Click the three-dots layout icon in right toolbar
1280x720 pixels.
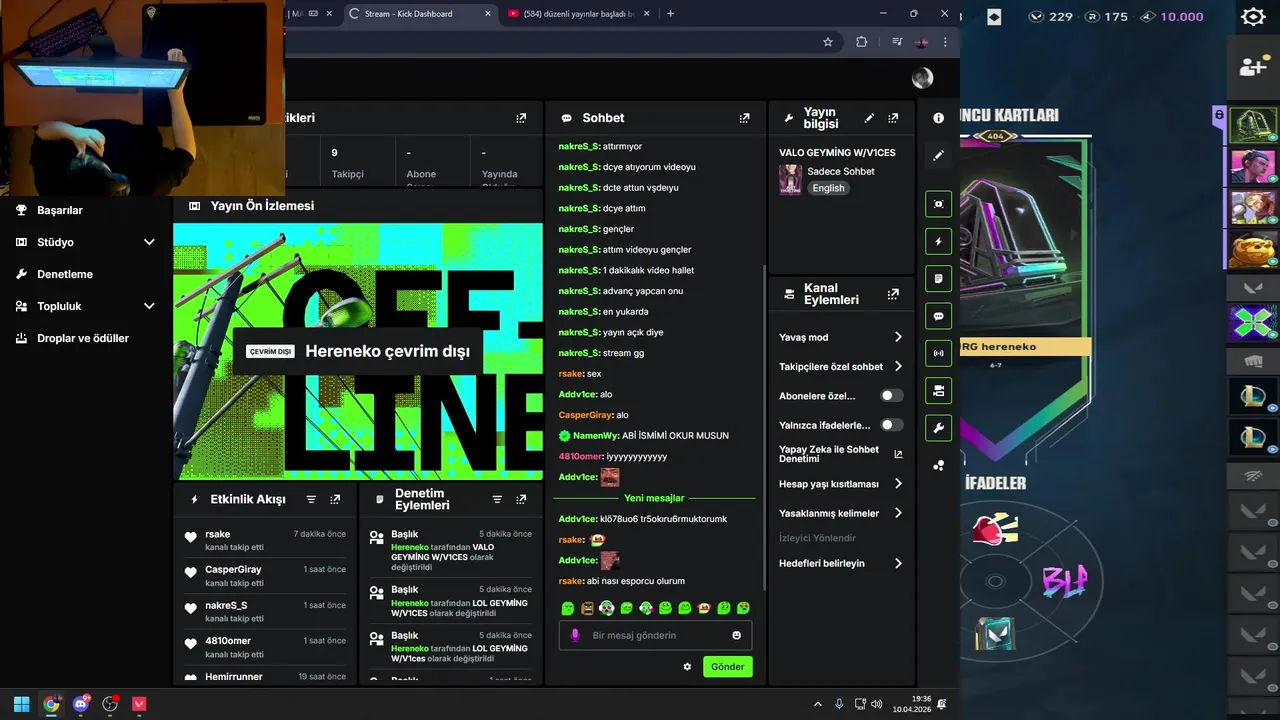click(x=938, y=465)
